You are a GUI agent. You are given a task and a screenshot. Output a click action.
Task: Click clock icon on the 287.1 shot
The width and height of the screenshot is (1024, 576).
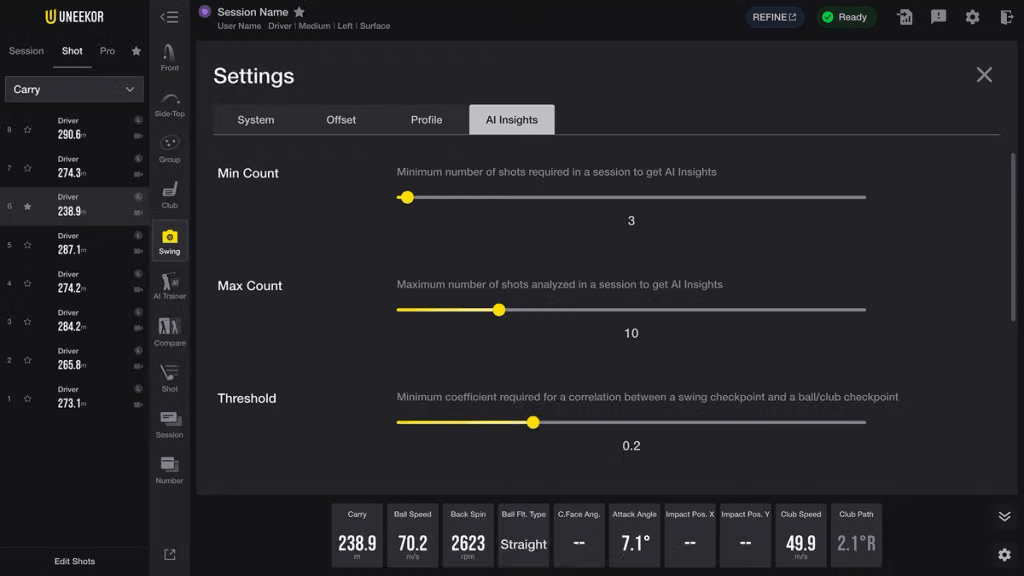pyautogui.click(x=138, y=236)
